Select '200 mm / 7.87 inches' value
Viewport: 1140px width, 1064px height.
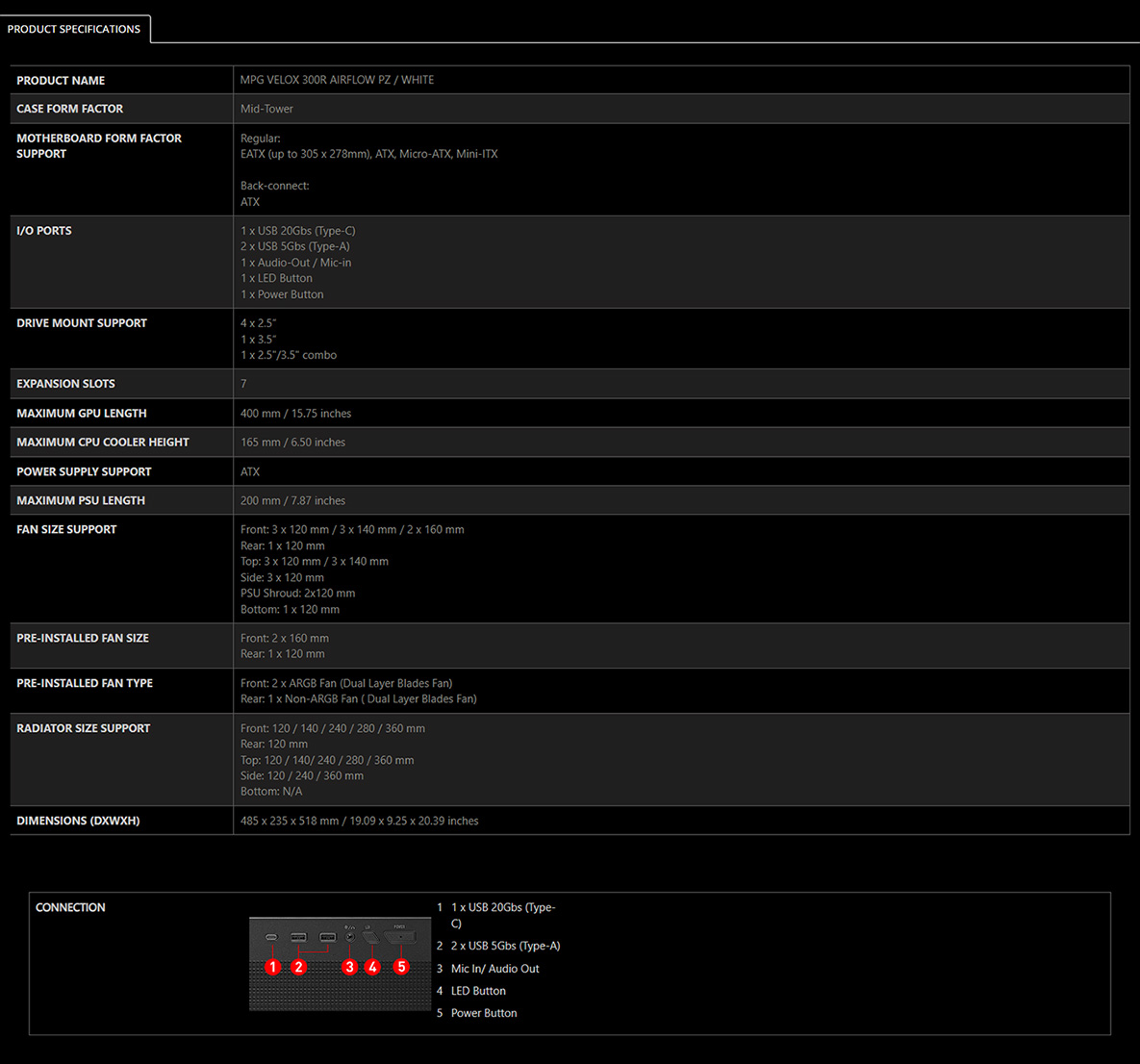[x=293, y=501]
